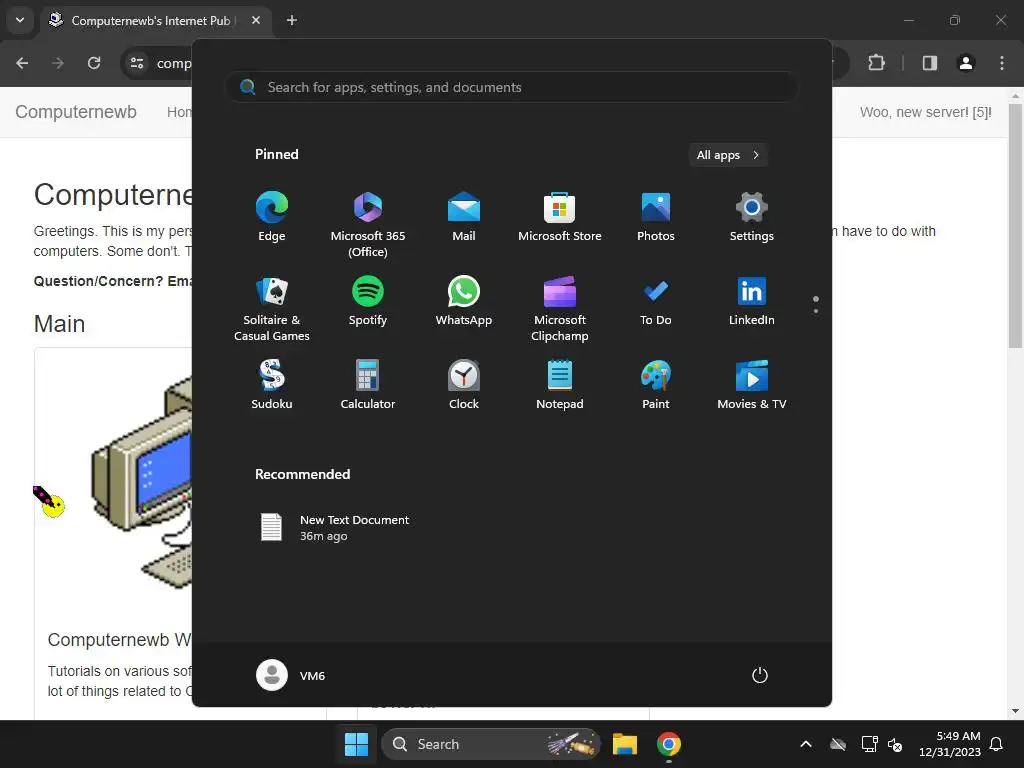Click the Computernewb site brand link
Screen dimensions: 1024x768
tap(76, 112)
